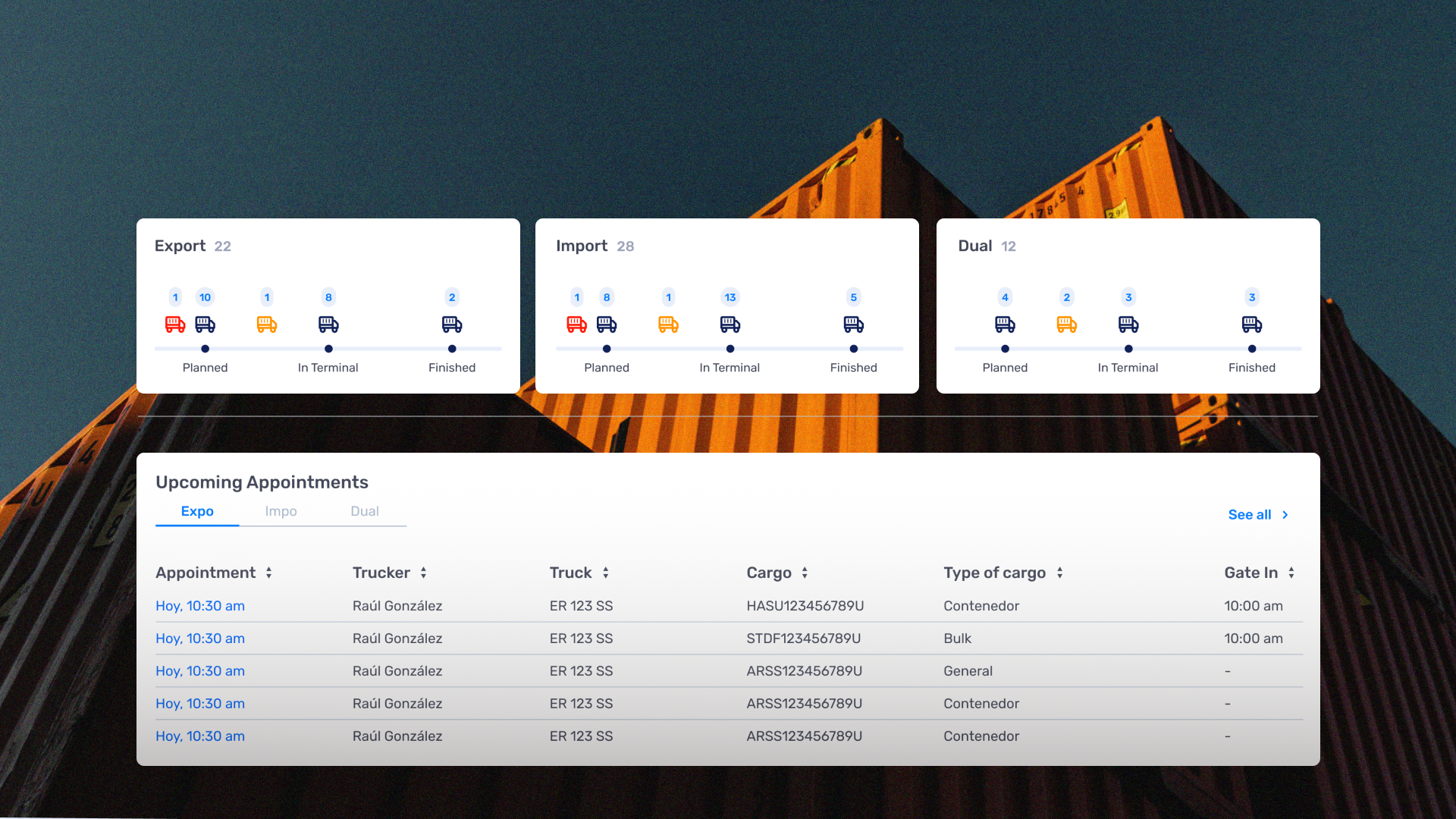Switch to the Dual tab

(x=365, y=511)
